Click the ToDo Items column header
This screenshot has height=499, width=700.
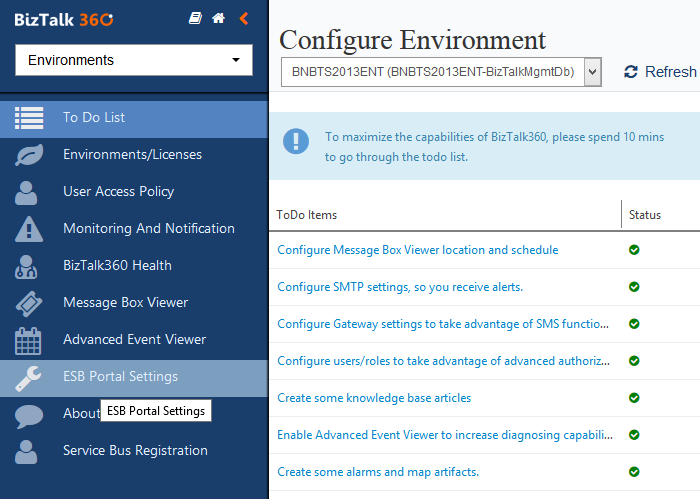pos(307,215)
